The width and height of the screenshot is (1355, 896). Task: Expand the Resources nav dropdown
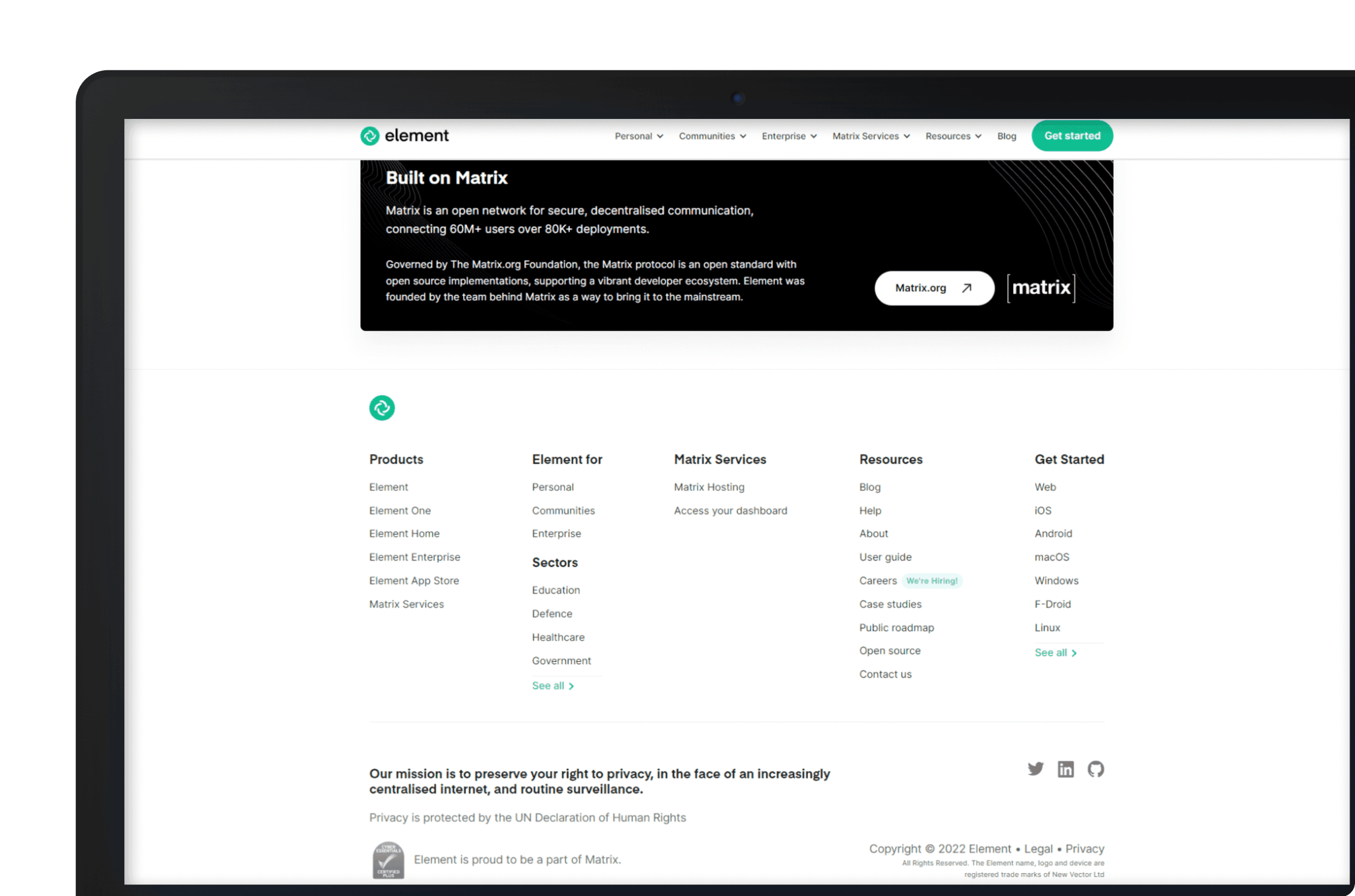[x=953, y=136]
